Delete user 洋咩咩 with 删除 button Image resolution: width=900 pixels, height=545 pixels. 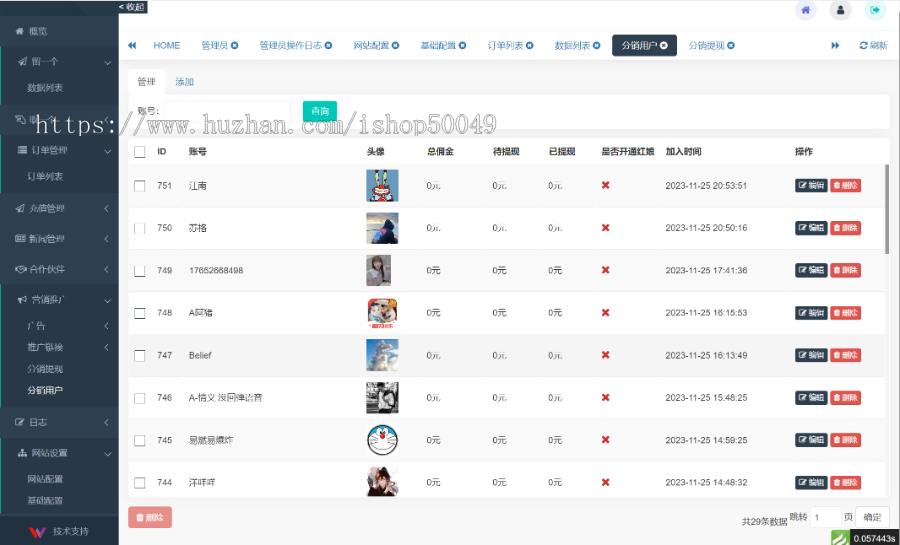click(845, 482)
